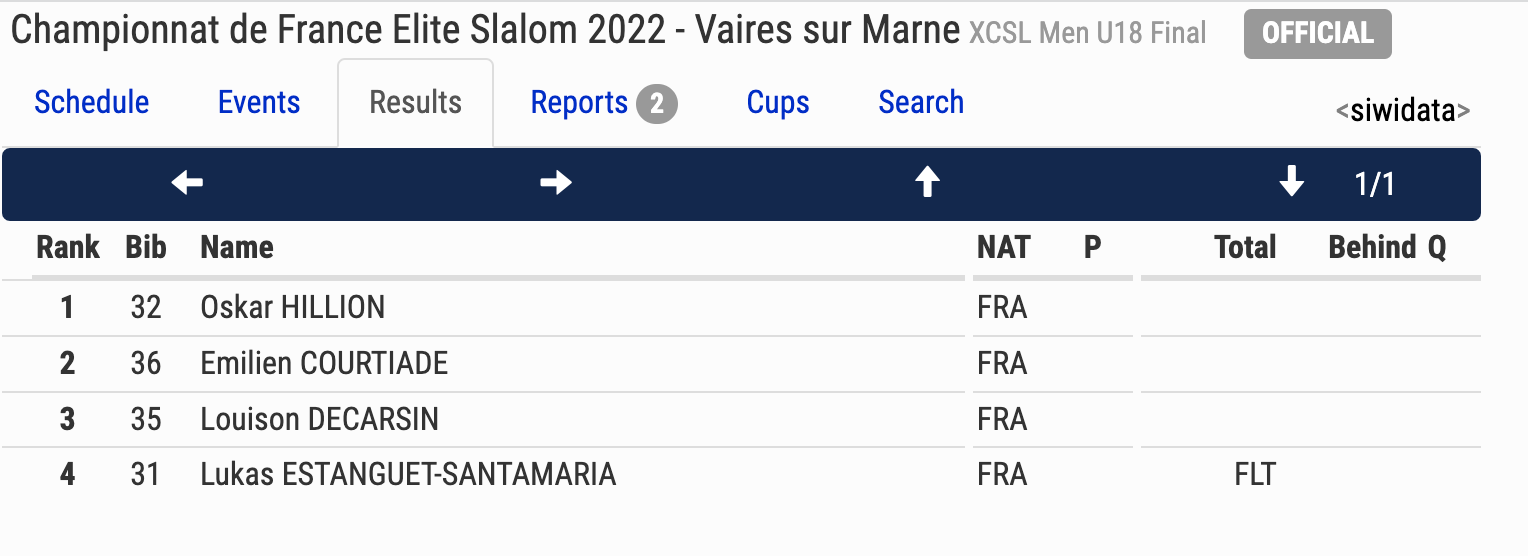The width and height of the screenshot is (1528, 556).
Task: Click the right arrow navigation icon
Action: (556, 183)
